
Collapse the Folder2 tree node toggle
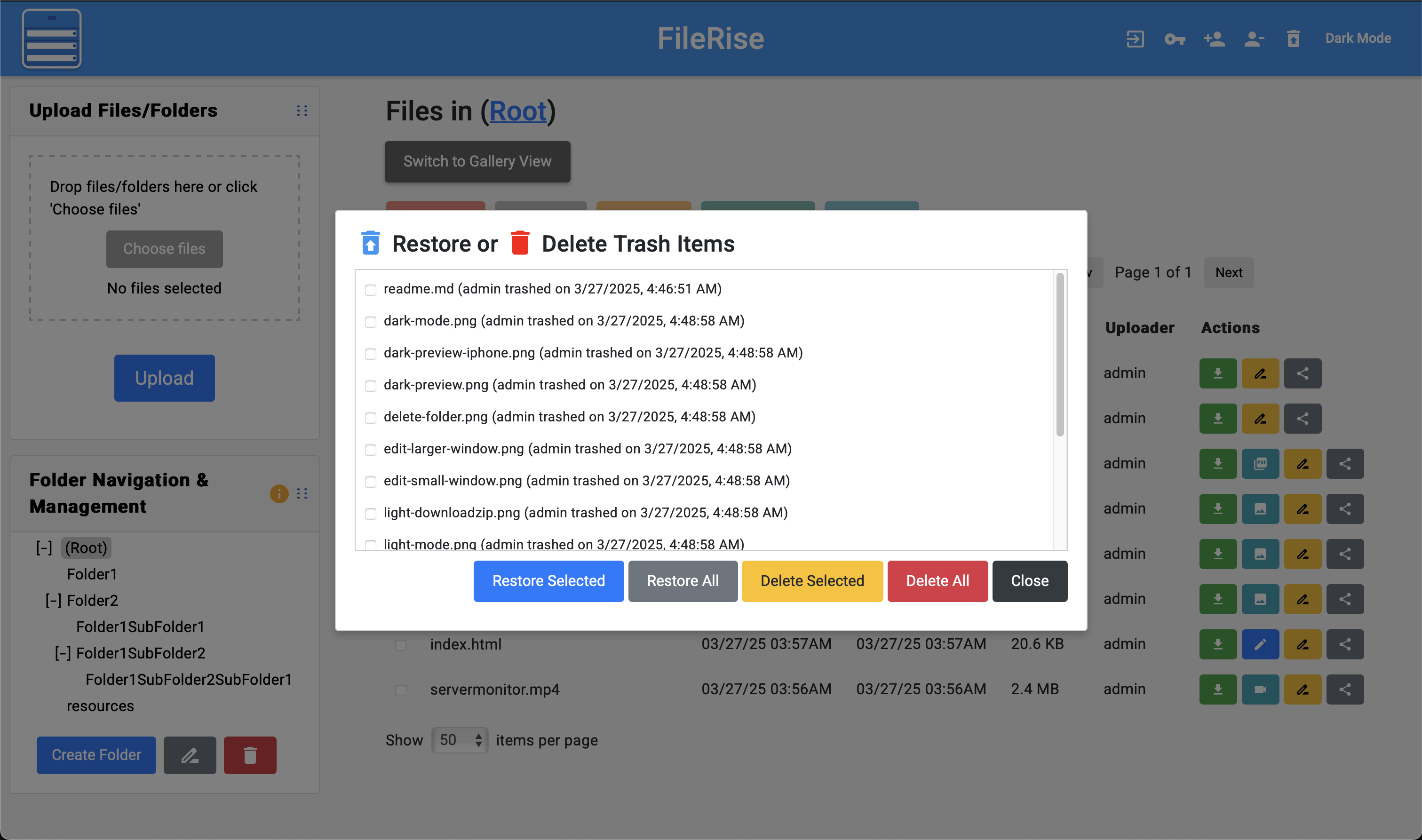tap(54, 600)
